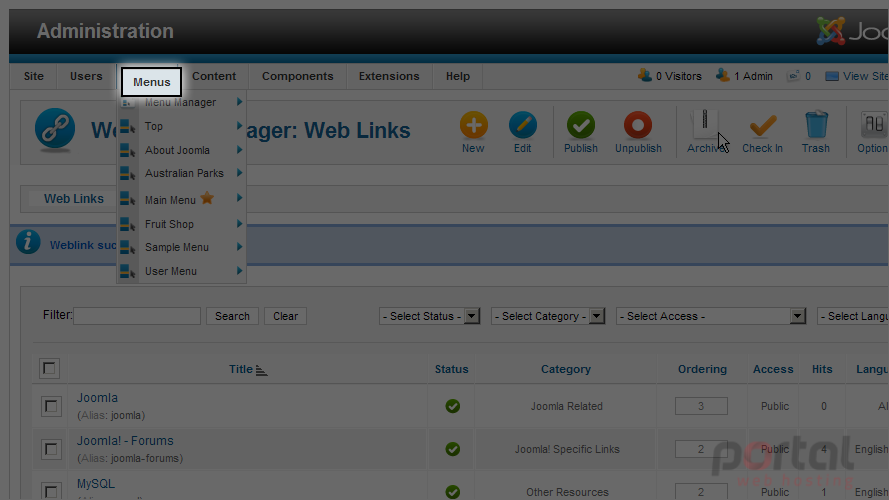Click the Filter text input field
This screenshot has width=889, height=500.
pos(137,316)
